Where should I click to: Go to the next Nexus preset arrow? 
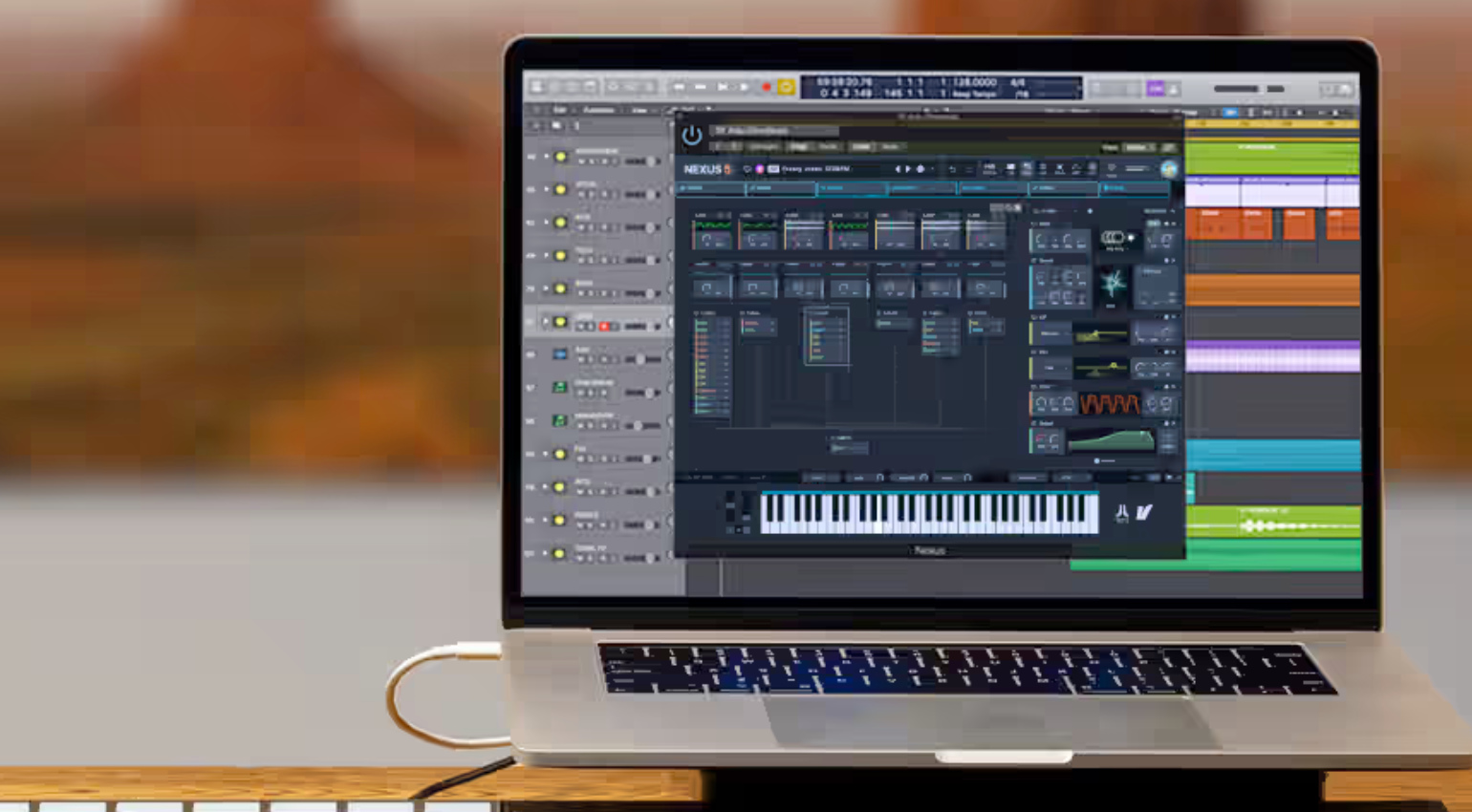pos(908,169)
